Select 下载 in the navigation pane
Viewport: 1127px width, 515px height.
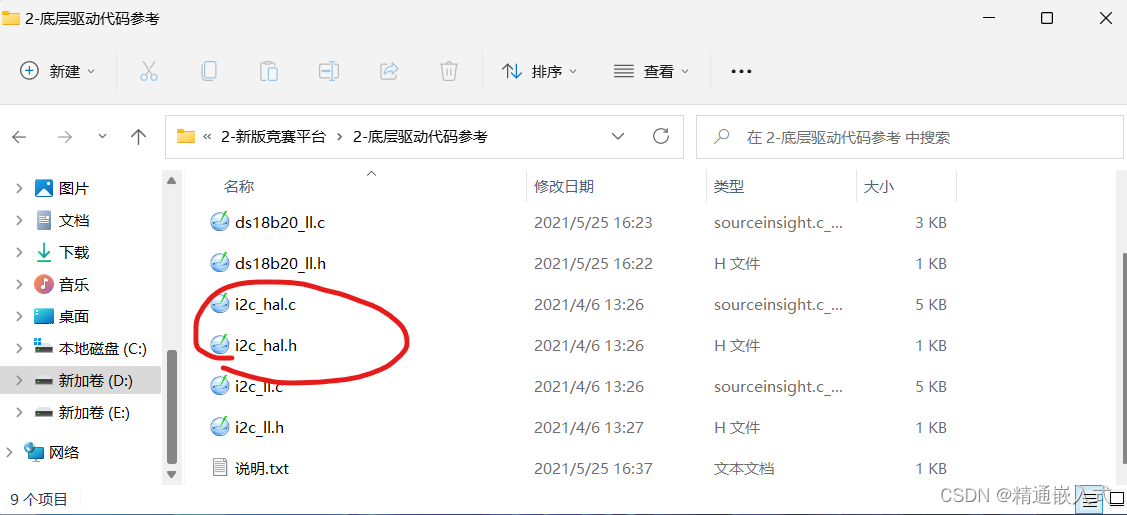[x=73, y=252]
